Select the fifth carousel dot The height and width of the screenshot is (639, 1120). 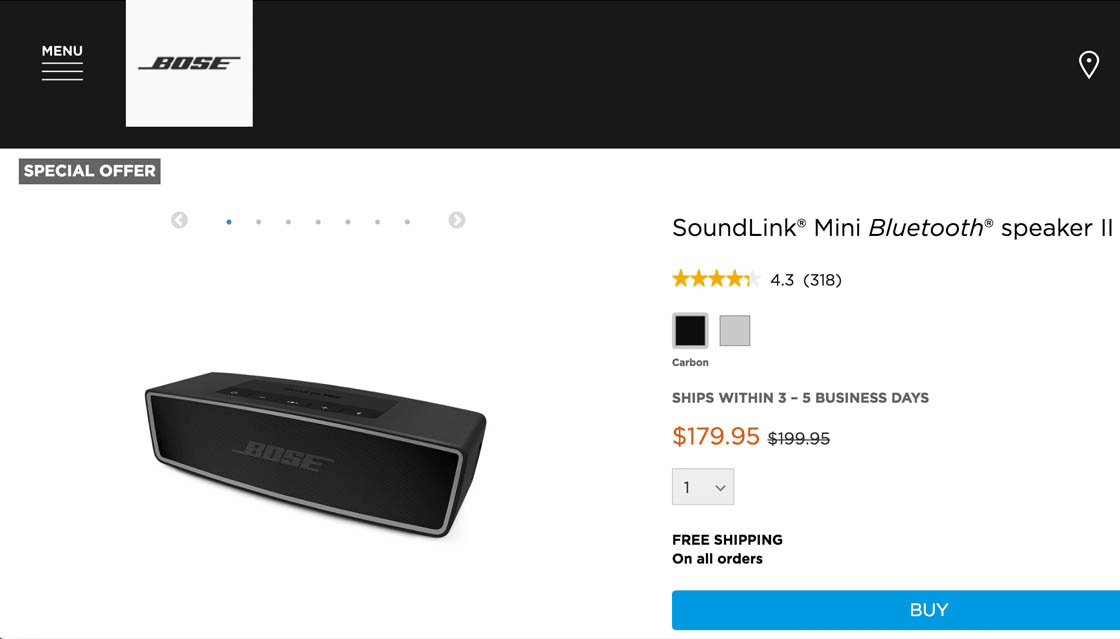tap(348, 222)
